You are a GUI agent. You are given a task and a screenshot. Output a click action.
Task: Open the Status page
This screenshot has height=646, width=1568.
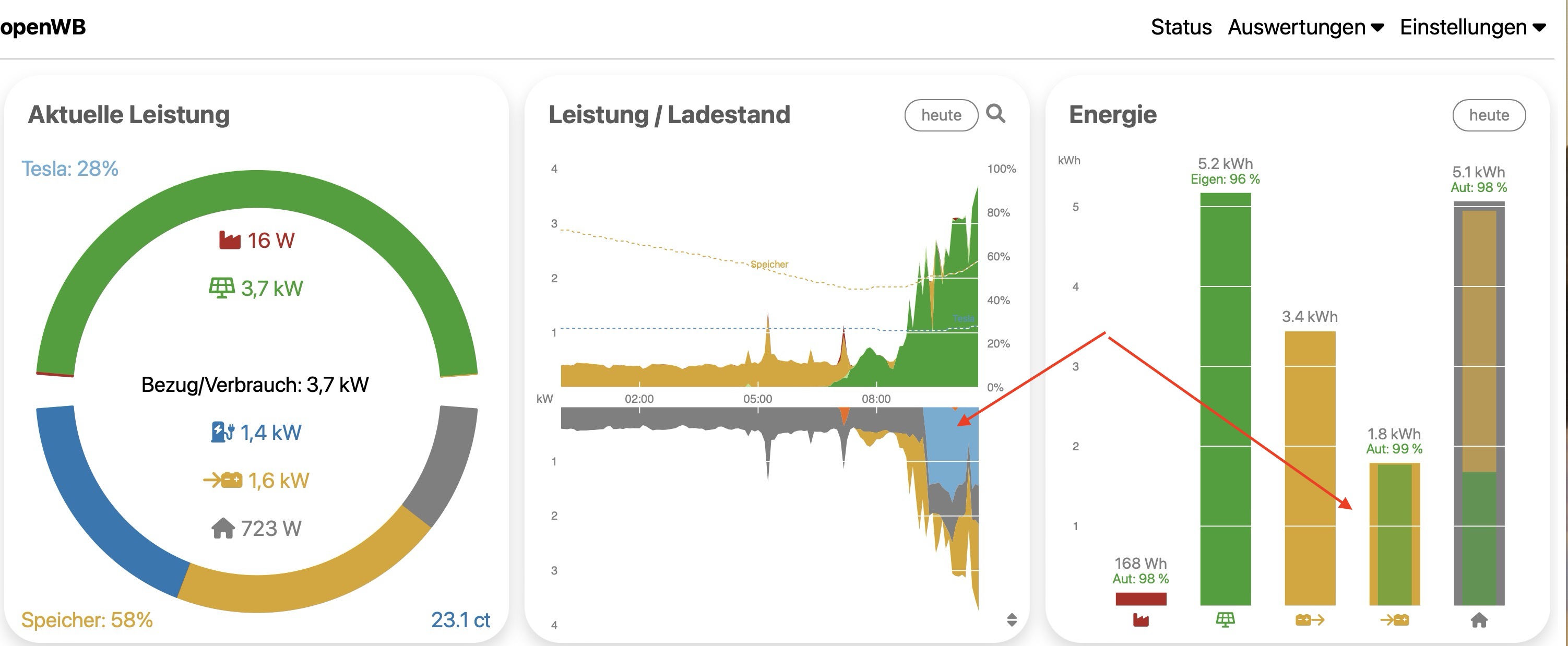pyautogui.click(x=1181, y=27)
